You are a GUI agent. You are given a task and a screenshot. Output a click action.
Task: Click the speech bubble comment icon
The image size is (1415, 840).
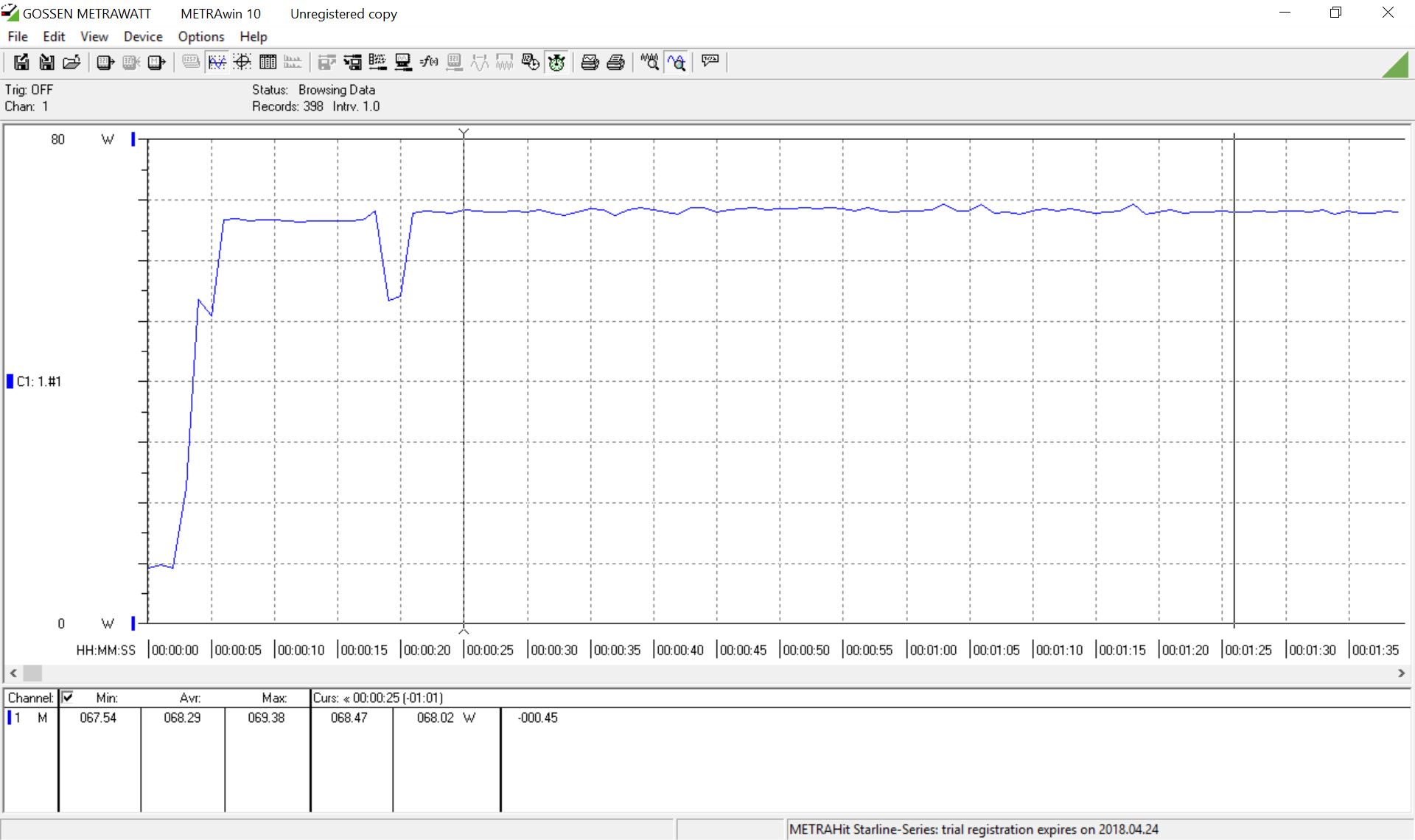710,61
